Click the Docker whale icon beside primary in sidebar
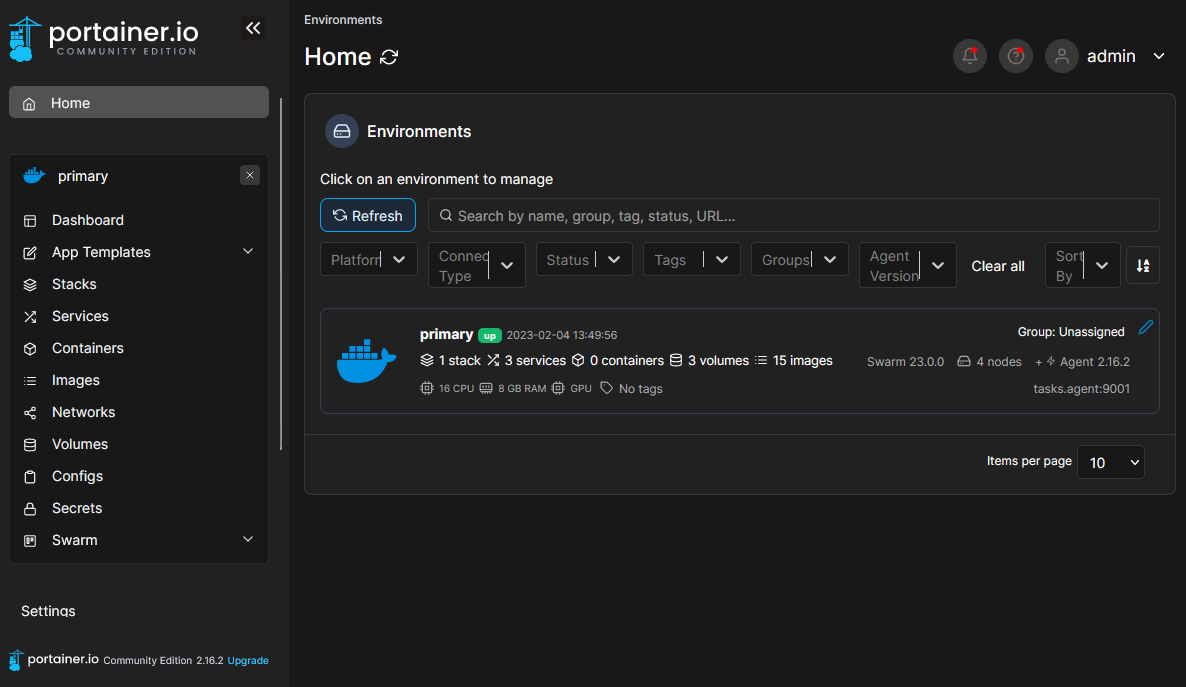1186x687 pixels. coord(34,176)
